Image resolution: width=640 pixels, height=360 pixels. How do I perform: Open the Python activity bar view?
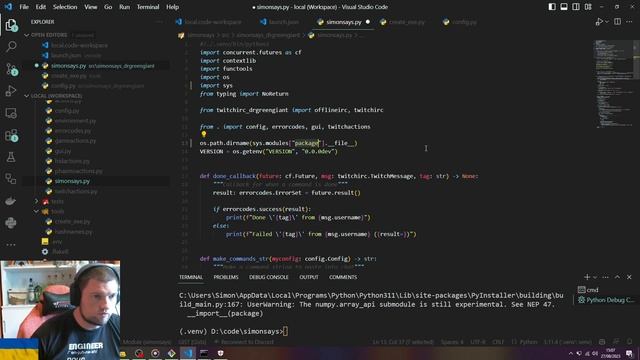[11, 223]
